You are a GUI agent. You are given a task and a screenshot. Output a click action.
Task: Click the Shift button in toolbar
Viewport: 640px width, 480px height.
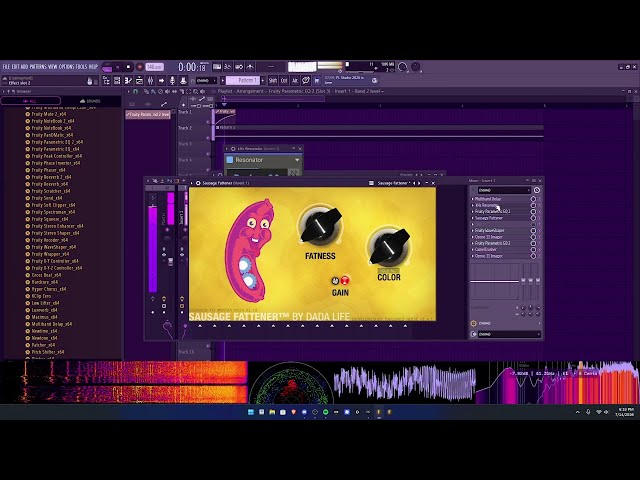coord(273,80)
